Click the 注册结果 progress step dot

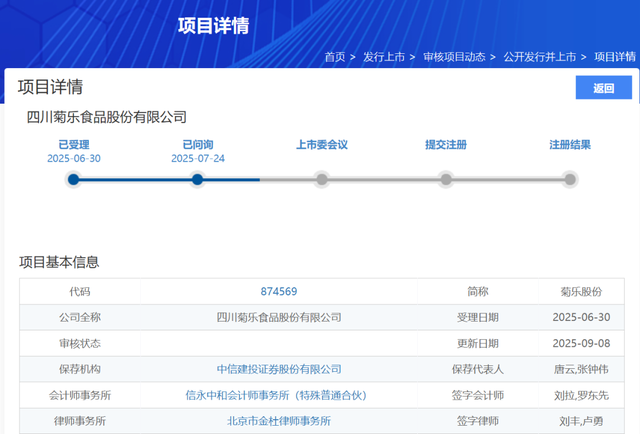570,180
